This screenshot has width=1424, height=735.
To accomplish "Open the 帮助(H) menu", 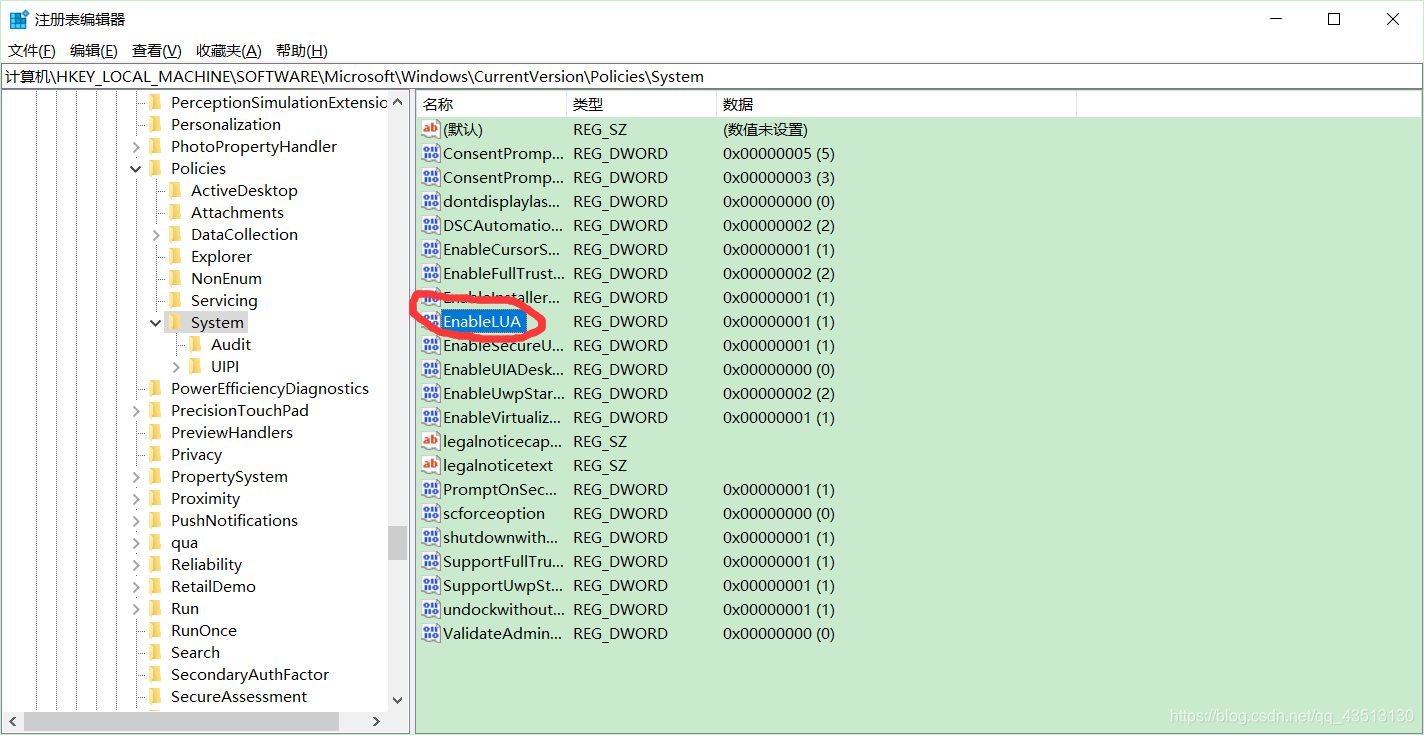I will click(302, 50).
